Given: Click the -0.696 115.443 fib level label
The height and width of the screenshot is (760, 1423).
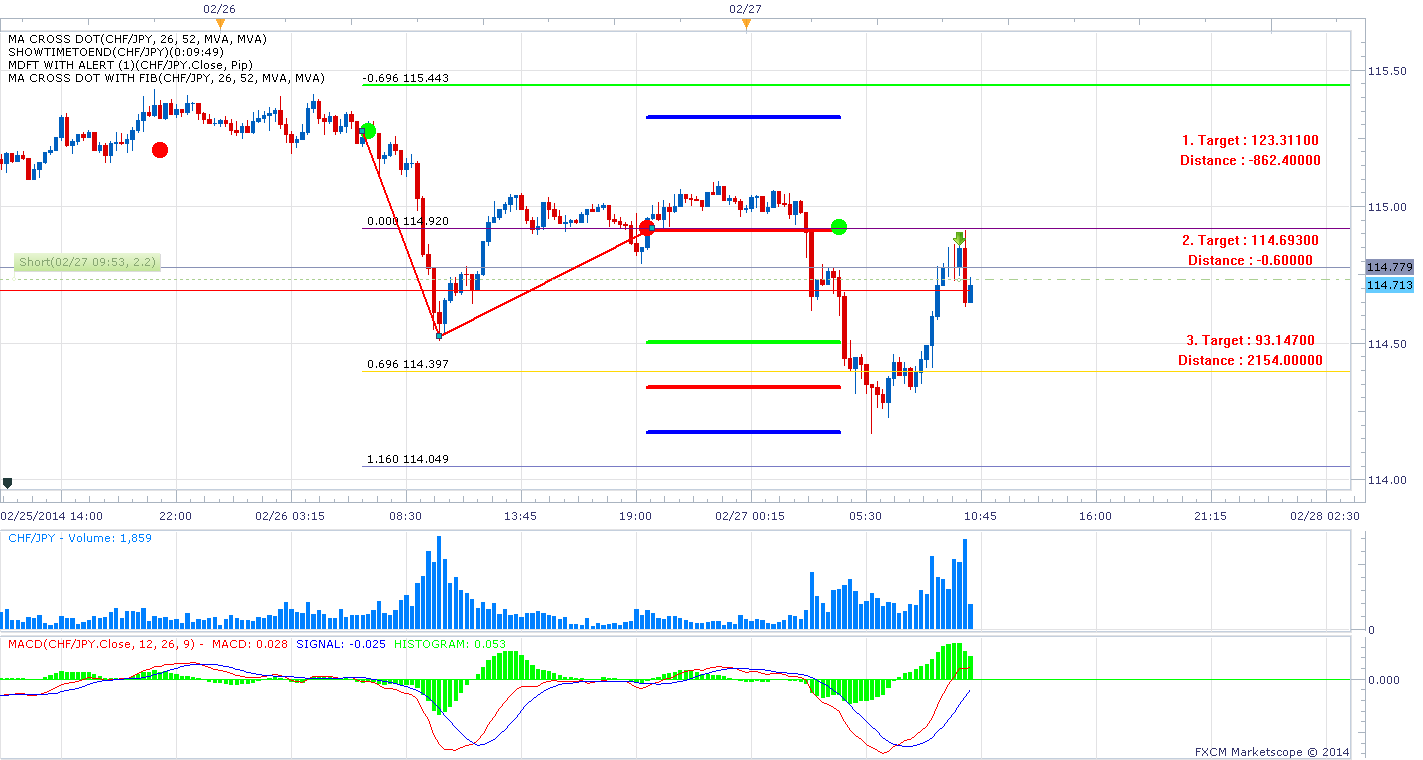Looking at the screenshot, I should [x=405, y=78].
